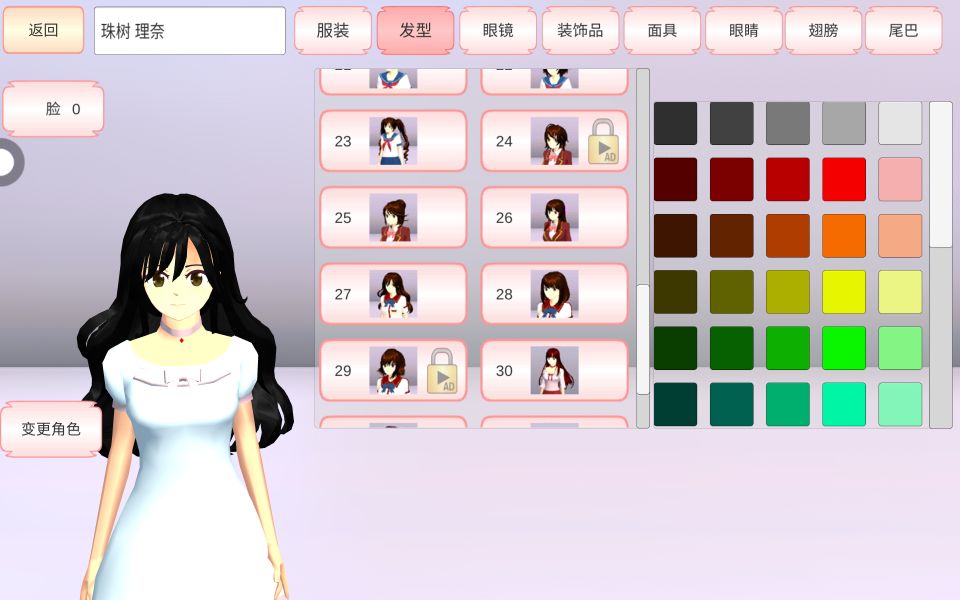This screenshot has height=600, width=960.
Task: Click the ad lock icon on hairstyle 24
Action: click(603, 141)
